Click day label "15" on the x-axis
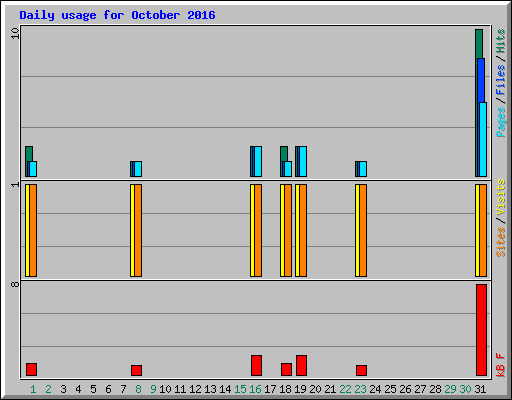 tap(240, 389)
